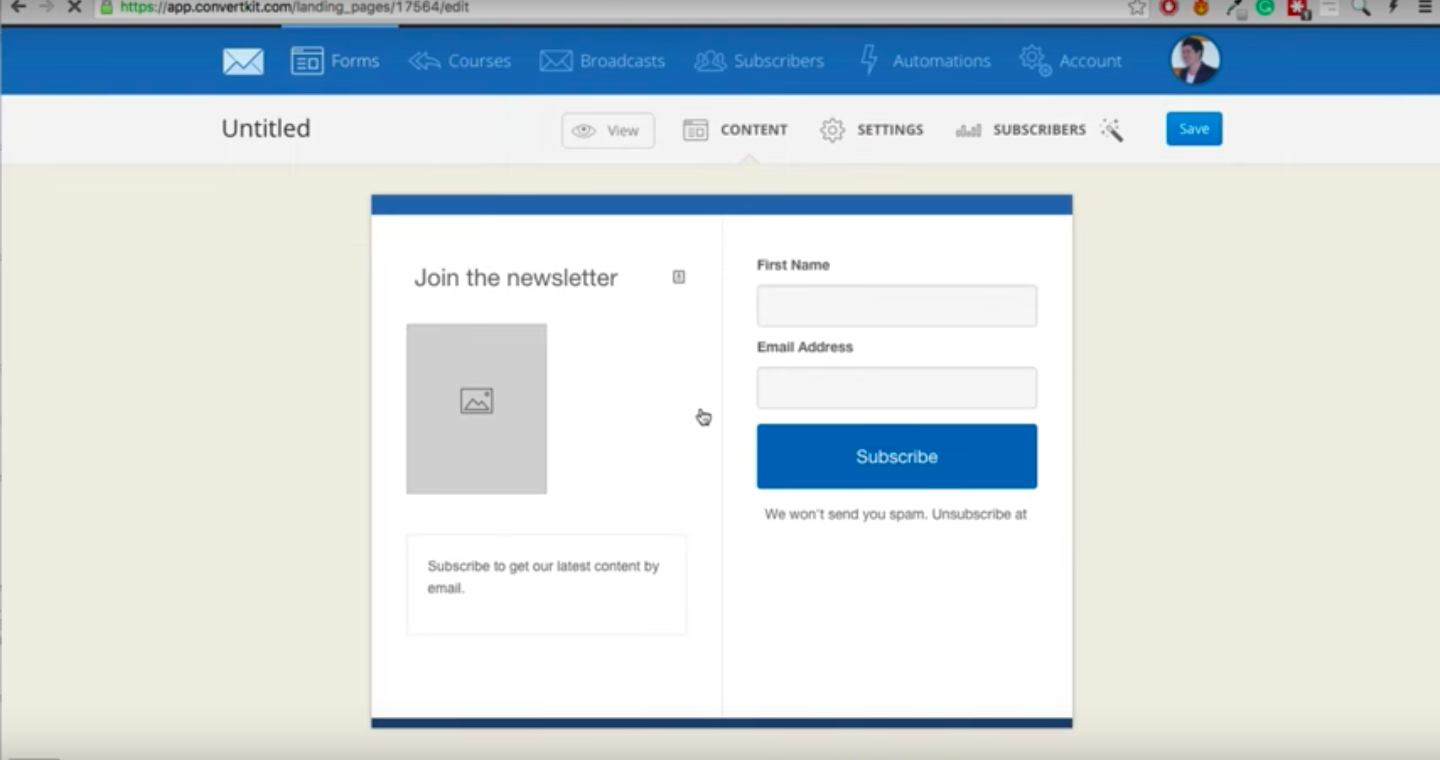1440x760 pixels.
Task: Click the small icon beside the newsletter heading
Action: (679, 277)
